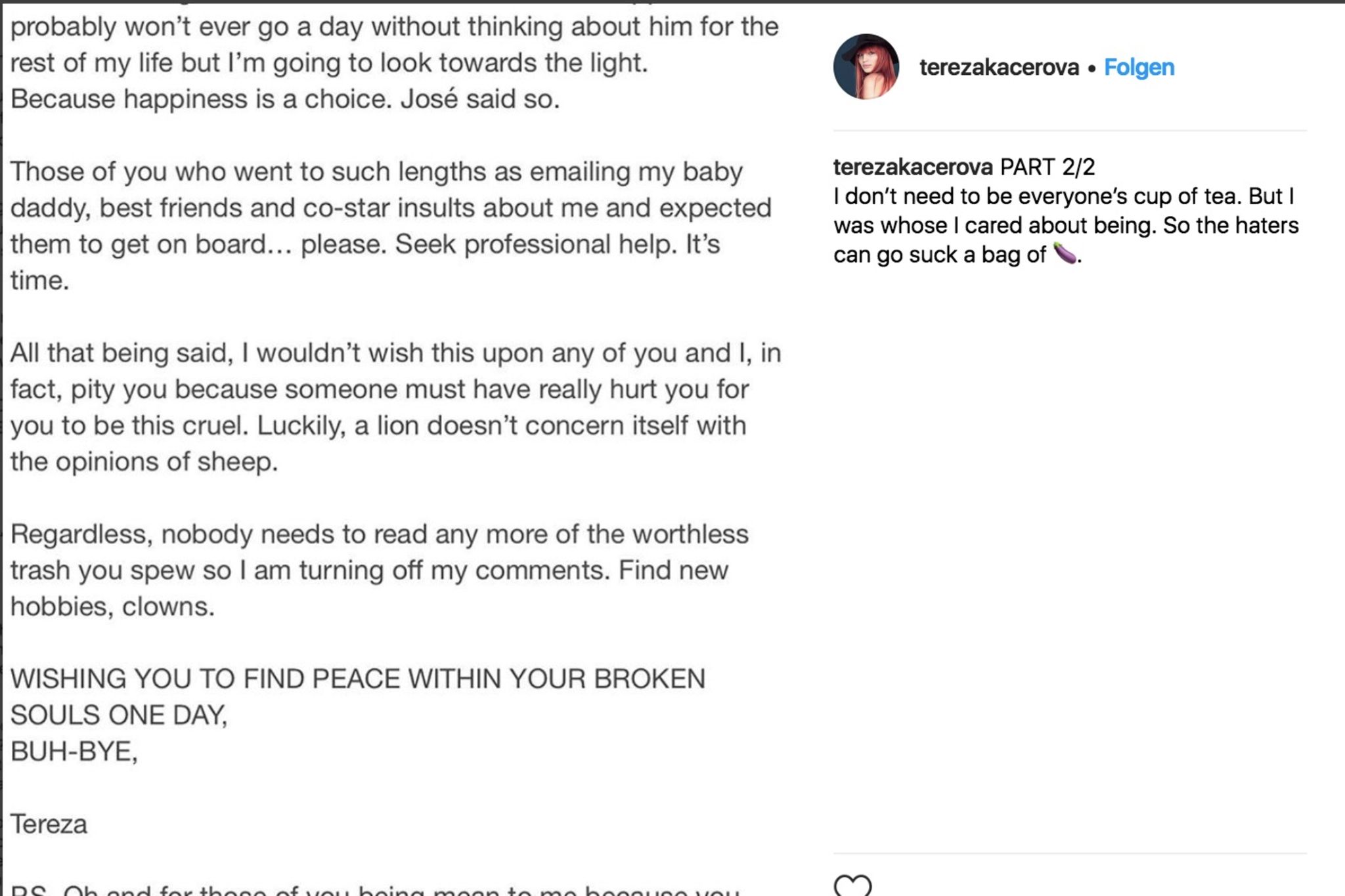1345x896 pixels.
Task: Click the Folgen follow link
Action: click(x=1139, y=67)
